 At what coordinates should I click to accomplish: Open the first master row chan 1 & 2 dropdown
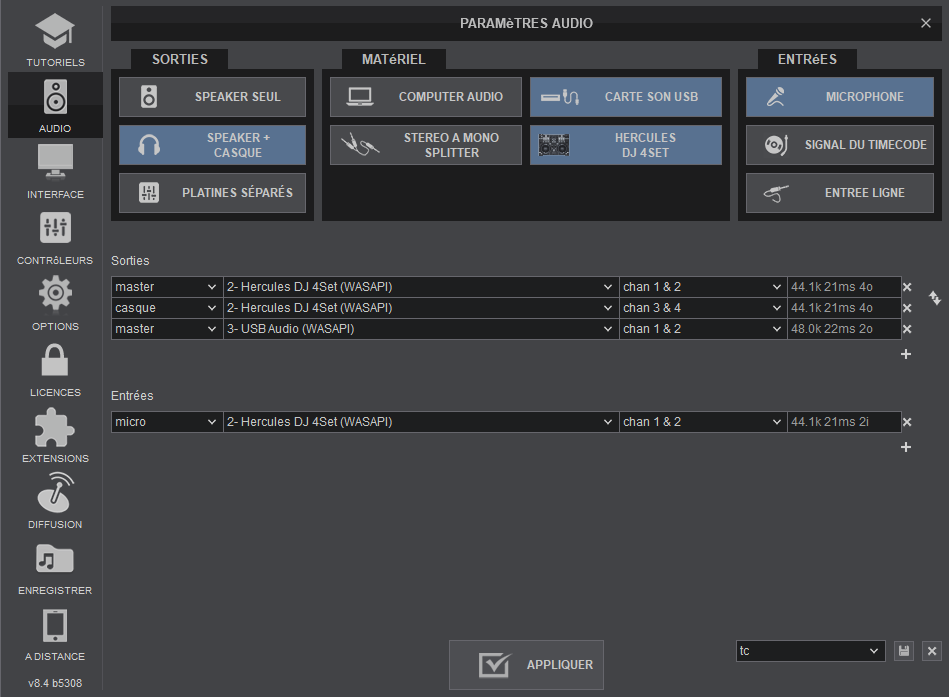[x=703, y=287]
